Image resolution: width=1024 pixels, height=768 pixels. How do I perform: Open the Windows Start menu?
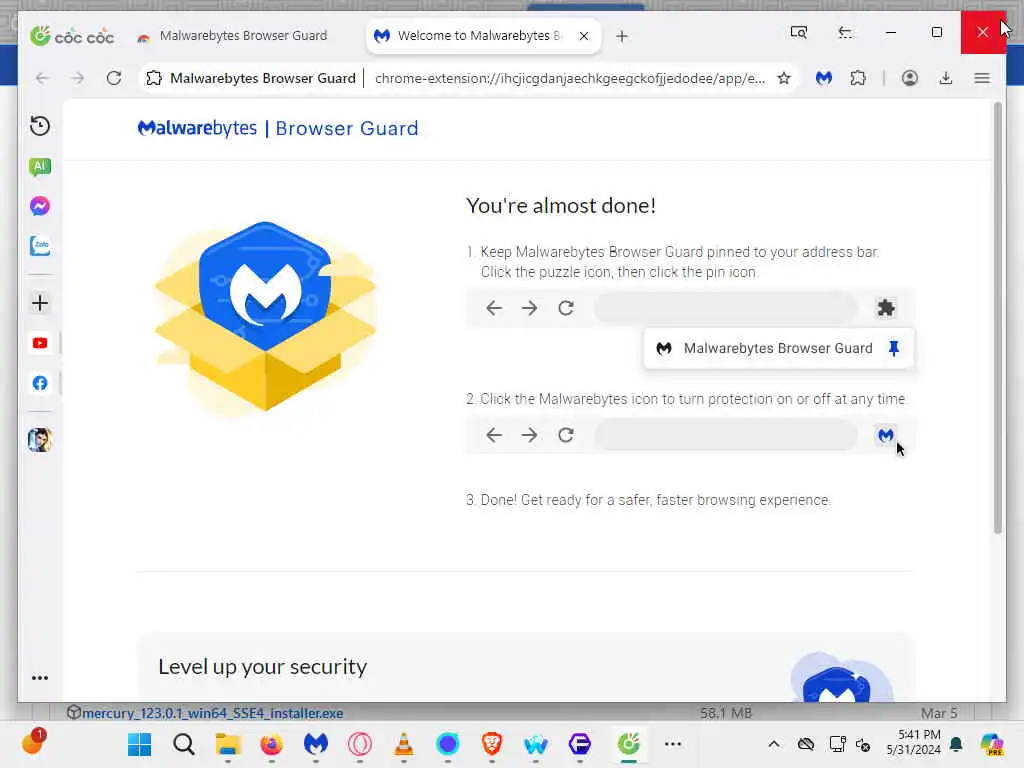point(139,744)
